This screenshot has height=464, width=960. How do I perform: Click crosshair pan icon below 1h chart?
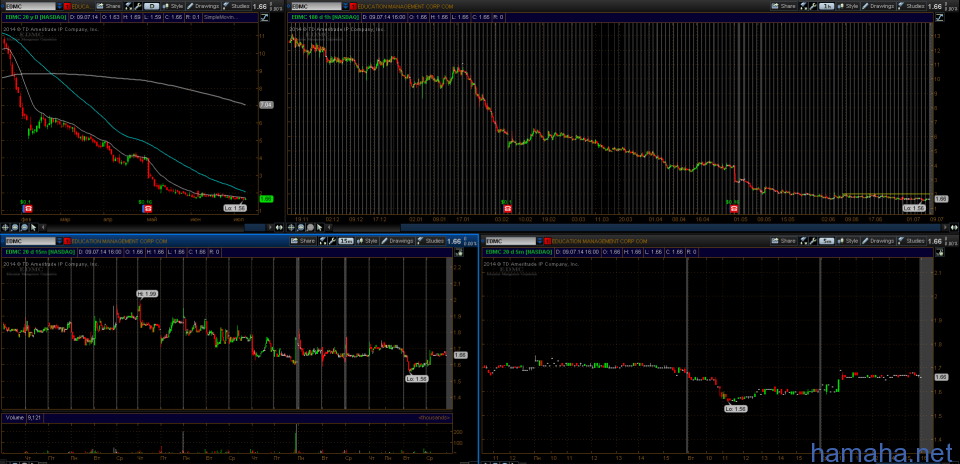[291, 227]
